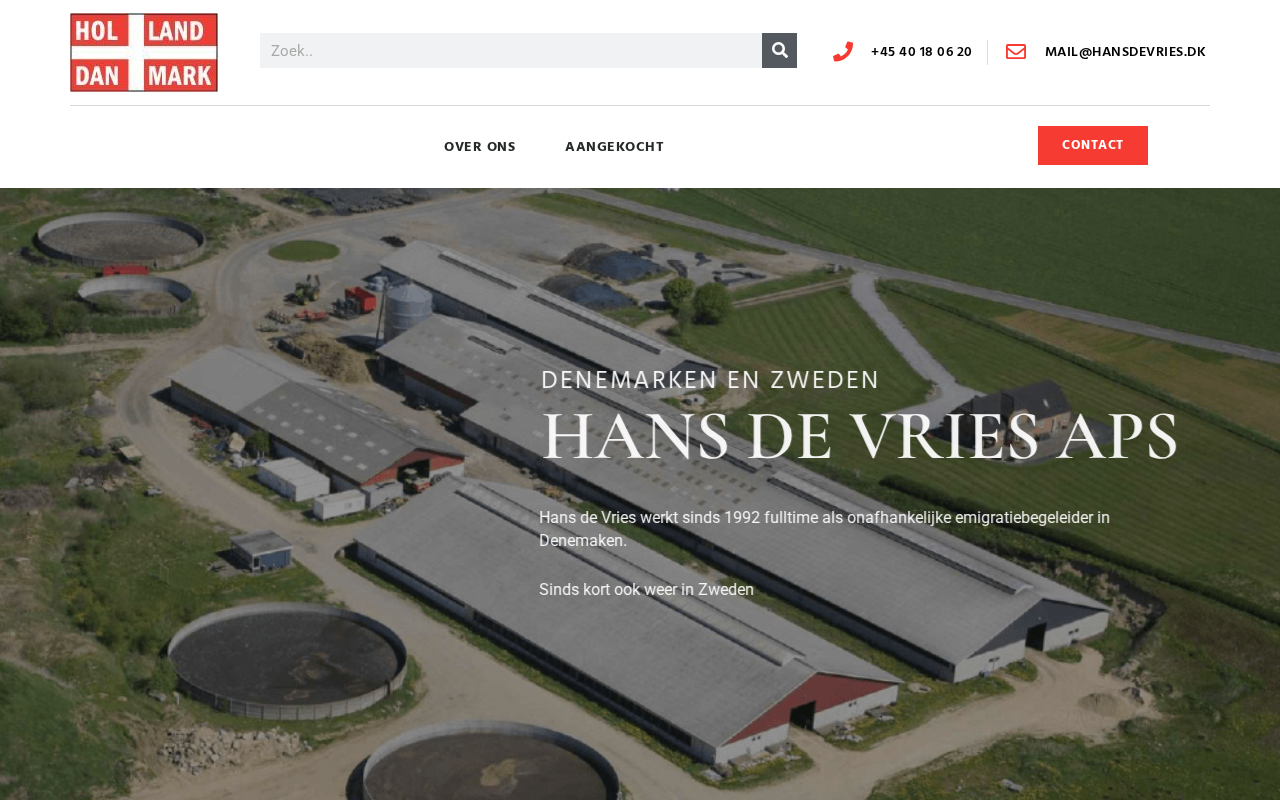This screenshot has height=800, width=1280.
Task: Click the red envelope mail icon
Action: [1016, 52]
